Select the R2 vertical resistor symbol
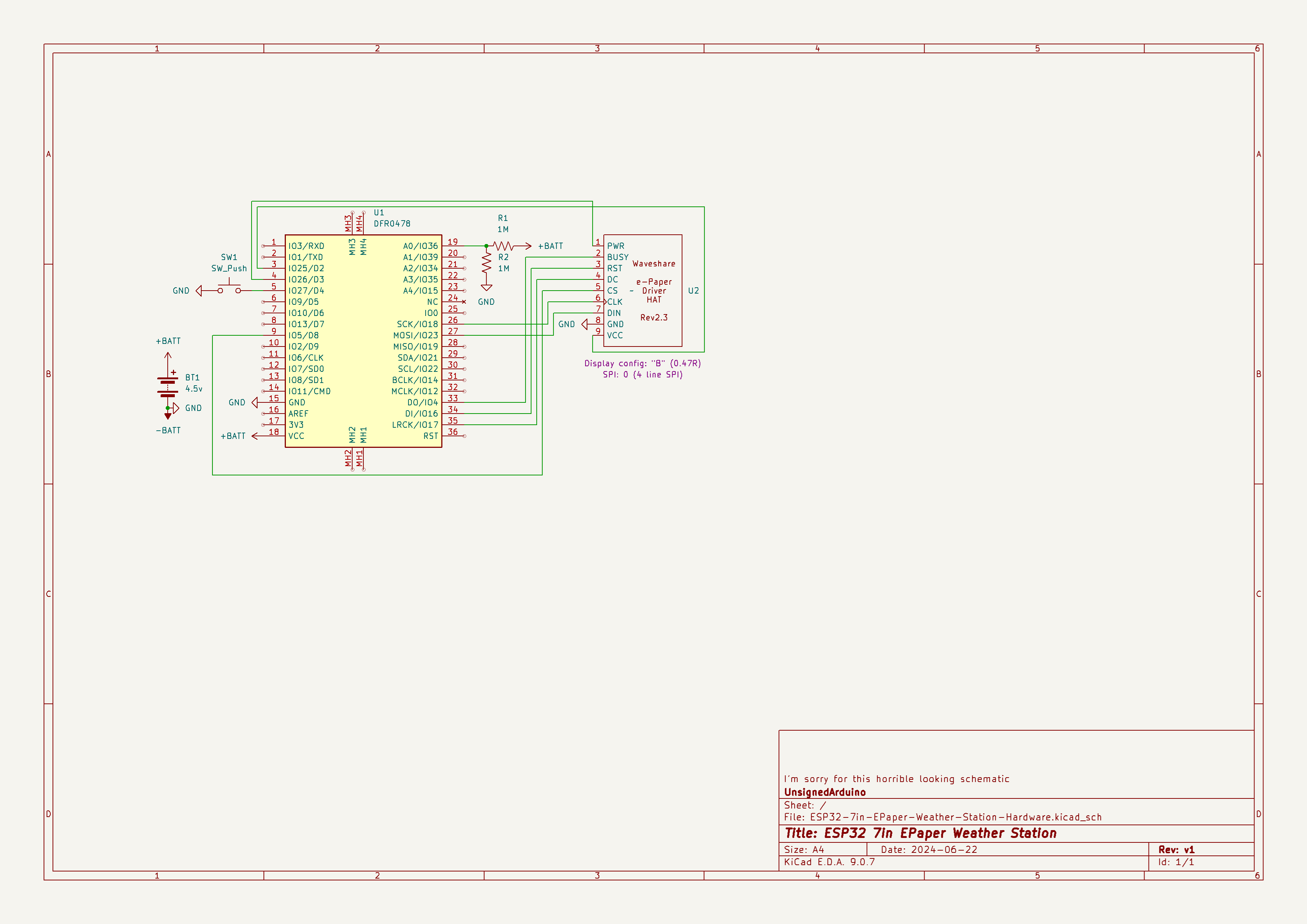This screenshot has width=1307, height=924. click(x=486, y=262)
